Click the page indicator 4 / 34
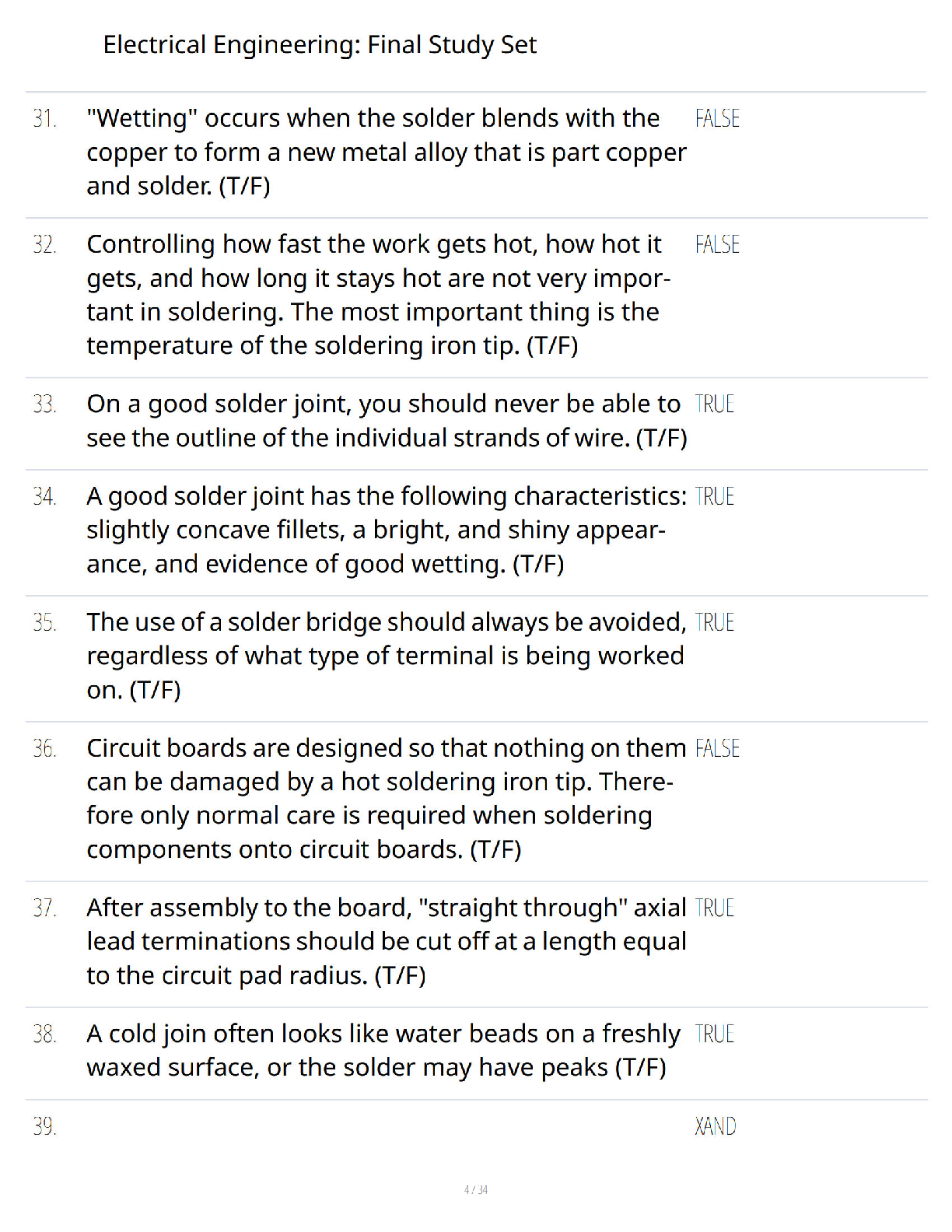 (476, 1190)
